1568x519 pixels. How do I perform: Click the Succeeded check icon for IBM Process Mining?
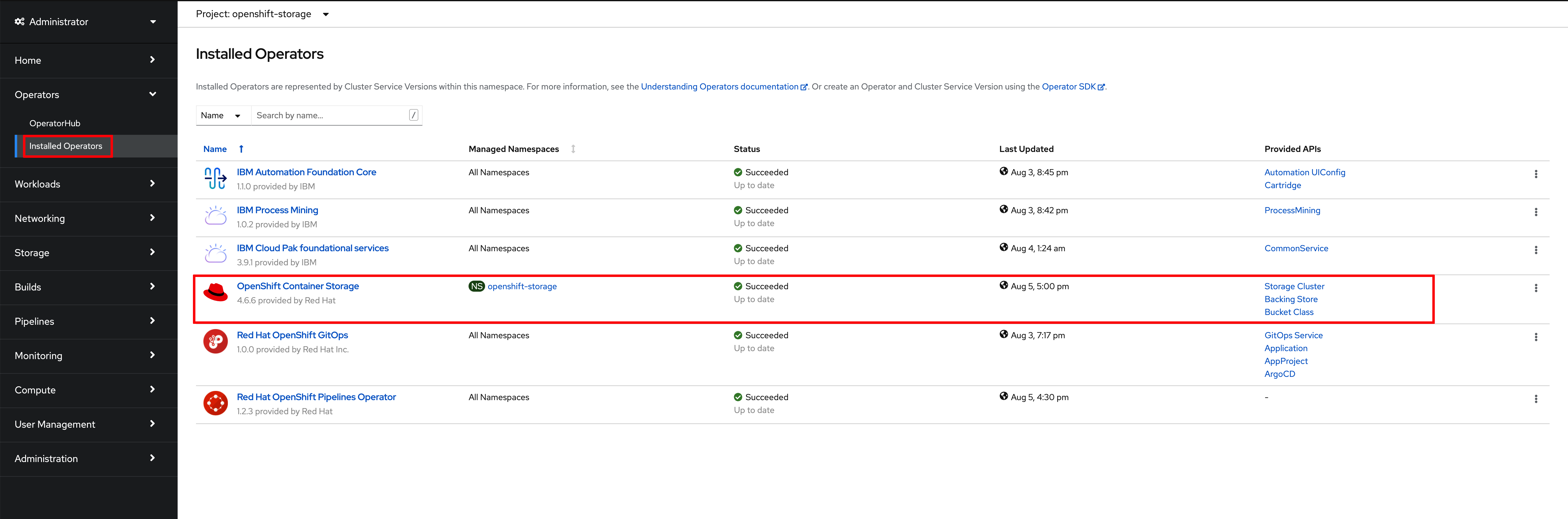tap(738, 210)
